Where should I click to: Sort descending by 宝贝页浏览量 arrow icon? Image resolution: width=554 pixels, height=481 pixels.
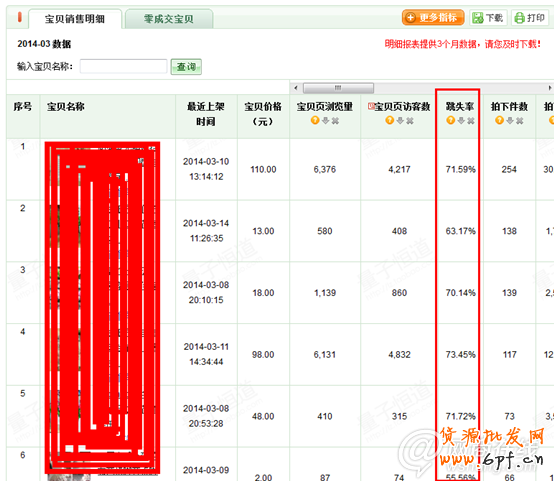pos(325,121)
